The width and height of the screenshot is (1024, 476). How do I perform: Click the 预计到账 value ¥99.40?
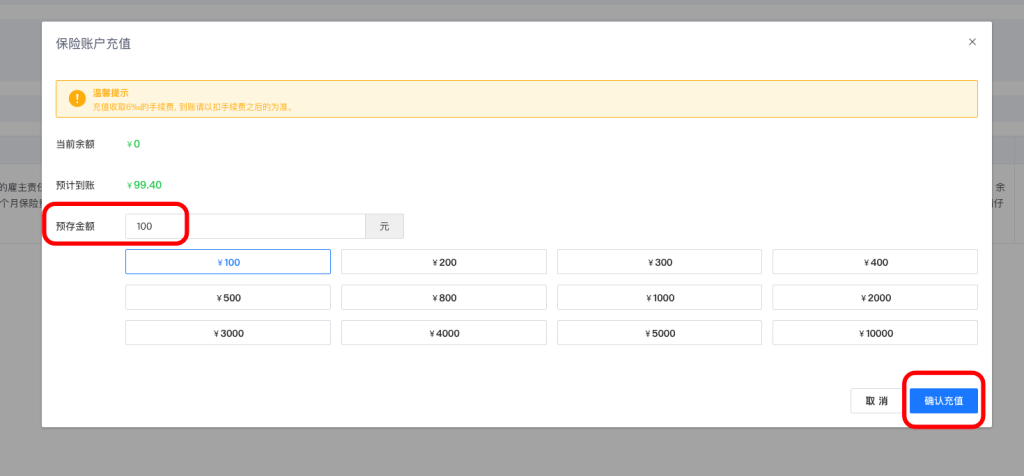144,185
